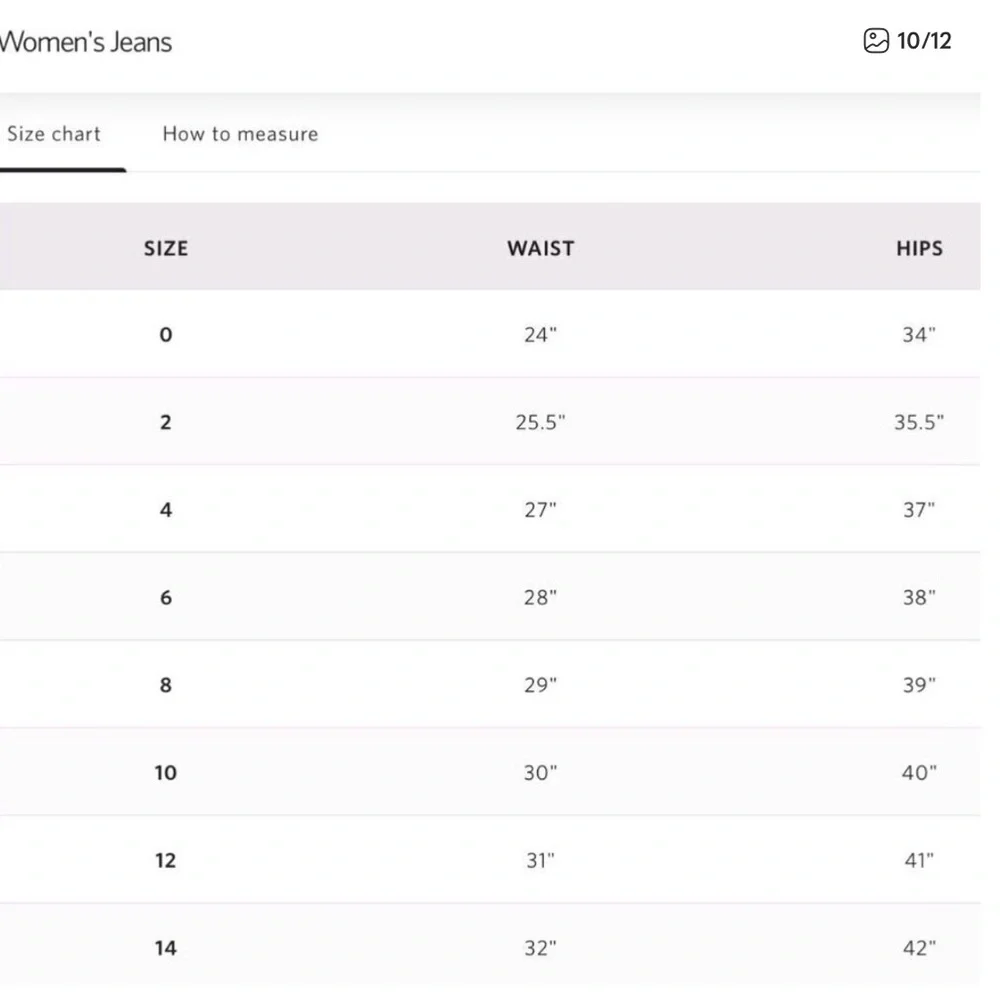Click the HIPS column header
Viewport: 1000px width, 1000px height.
coord(919,248)
